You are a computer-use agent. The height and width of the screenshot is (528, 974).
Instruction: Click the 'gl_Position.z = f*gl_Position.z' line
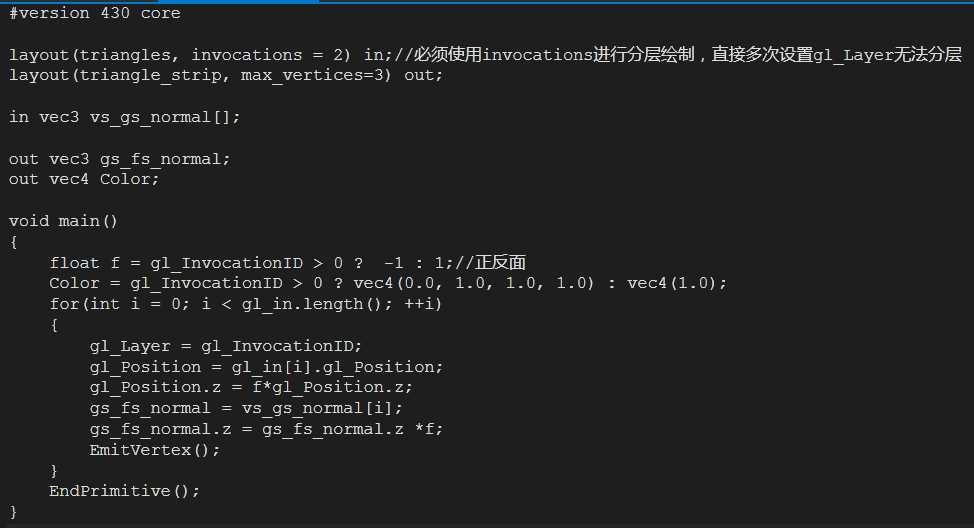(x=251, y=387)
